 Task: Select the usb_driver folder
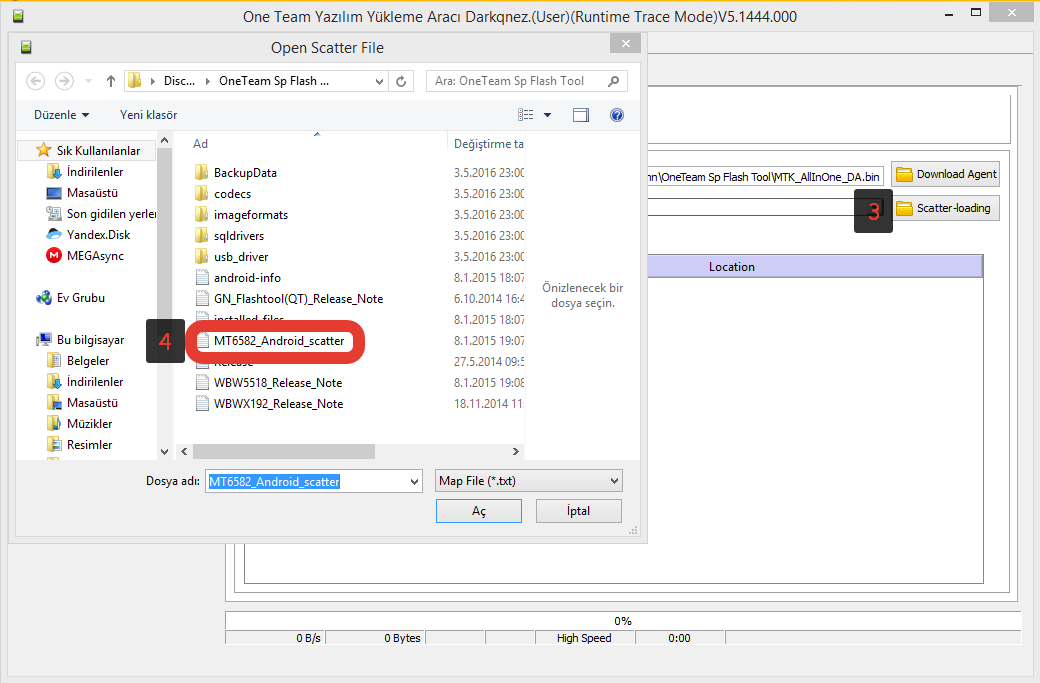point(240,257)
